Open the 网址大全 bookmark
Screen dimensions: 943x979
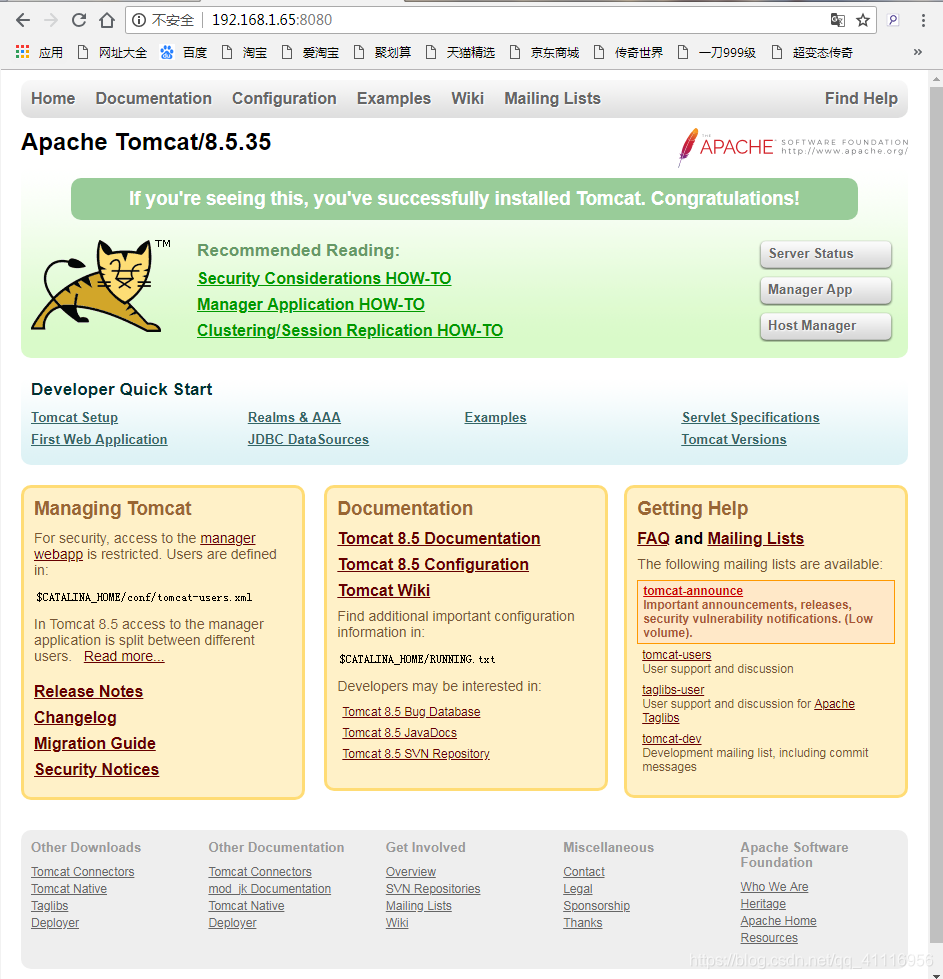(x=112, y=52)
